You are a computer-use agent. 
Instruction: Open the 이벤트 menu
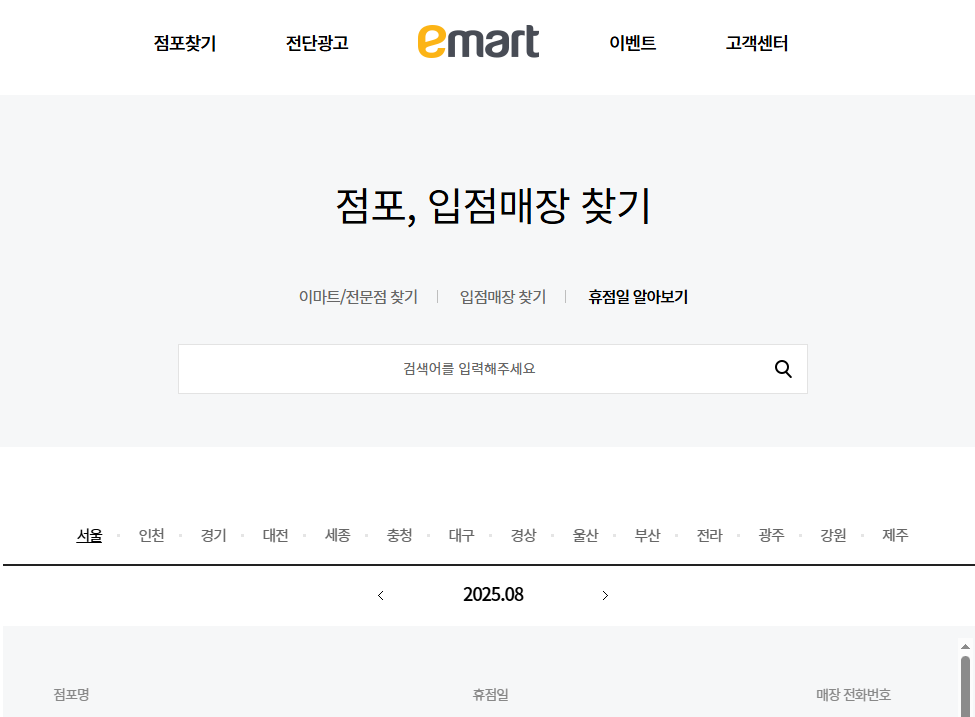tap(632, 43)
